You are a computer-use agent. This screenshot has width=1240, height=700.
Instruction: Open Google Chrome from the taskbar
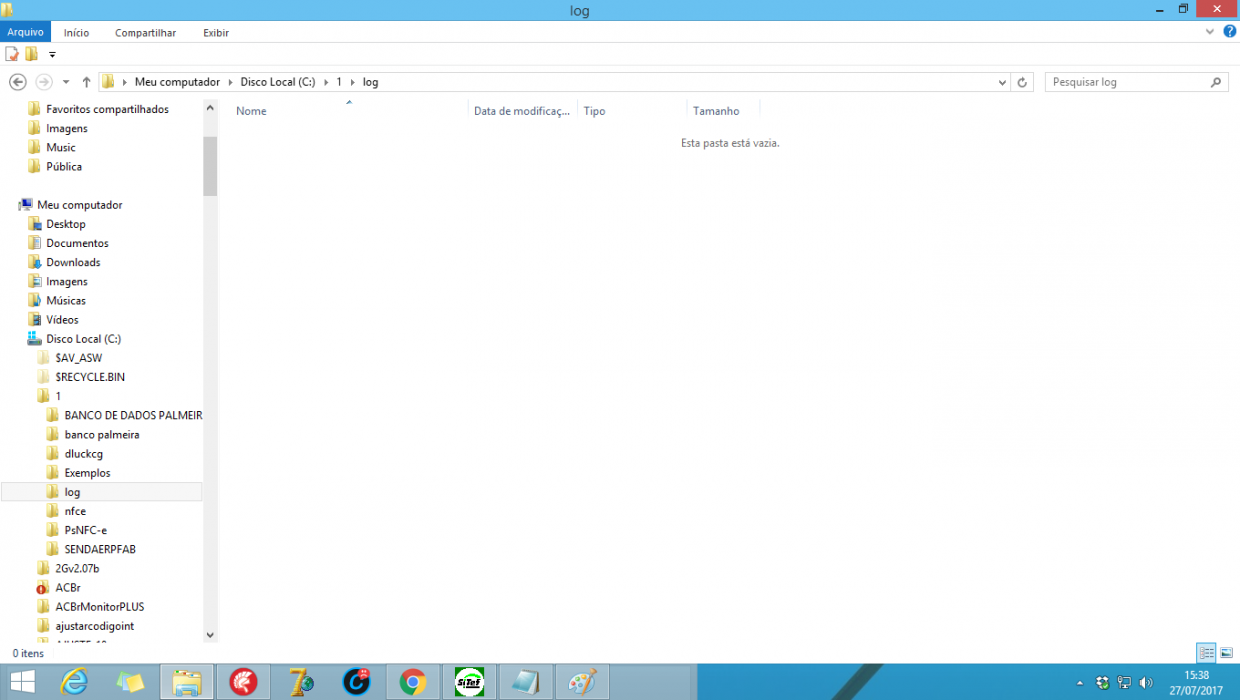(x=412, y=682)
